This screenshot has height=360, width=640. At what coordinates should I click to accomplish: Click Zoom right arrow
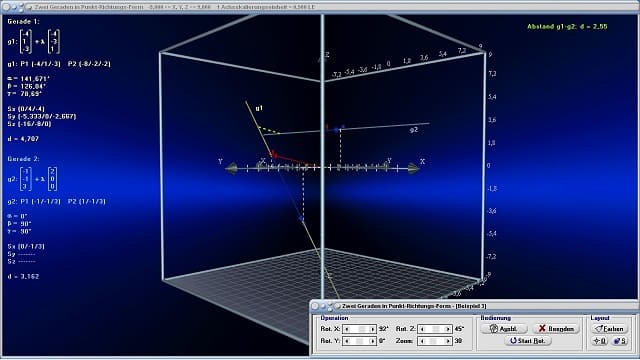[x=447, y=341]
